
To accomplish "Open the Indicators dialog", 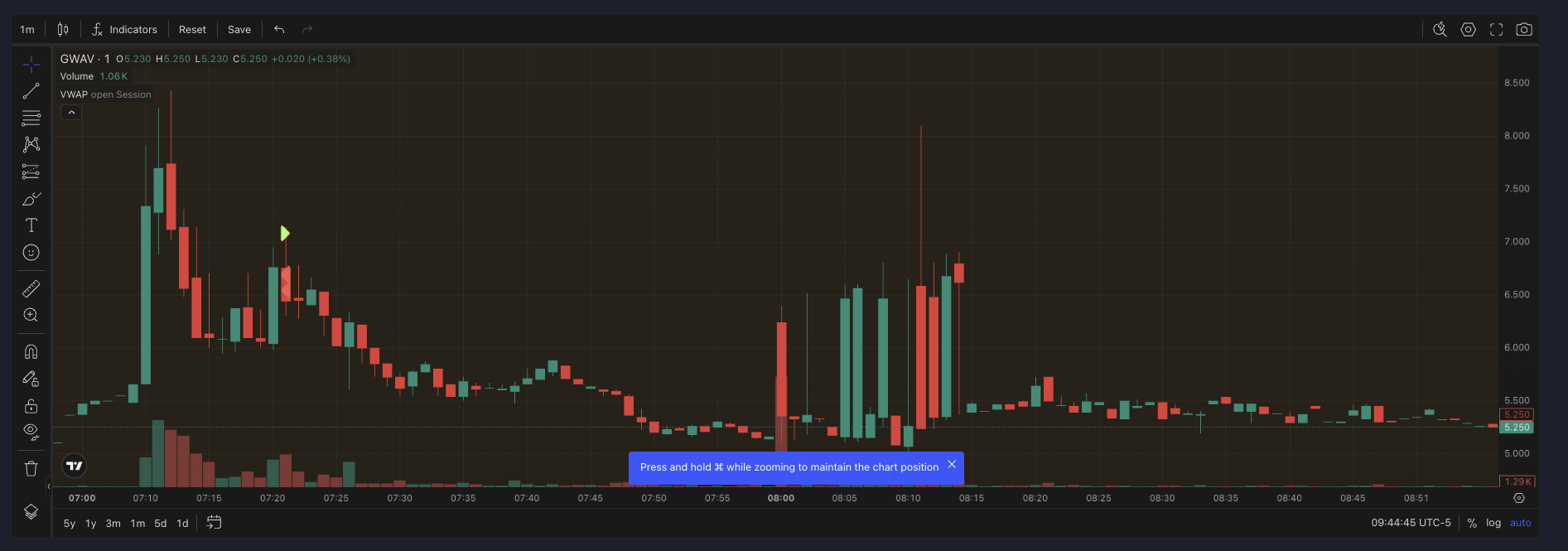I will tap(125, 30).
